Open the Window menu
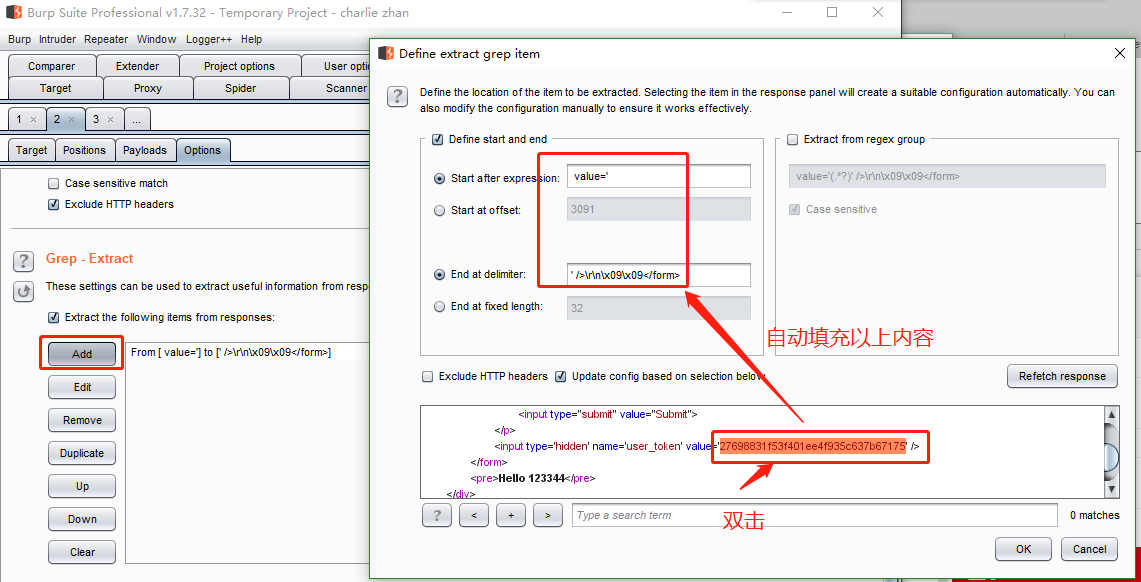1141x582 pixels. coord(156,39)
